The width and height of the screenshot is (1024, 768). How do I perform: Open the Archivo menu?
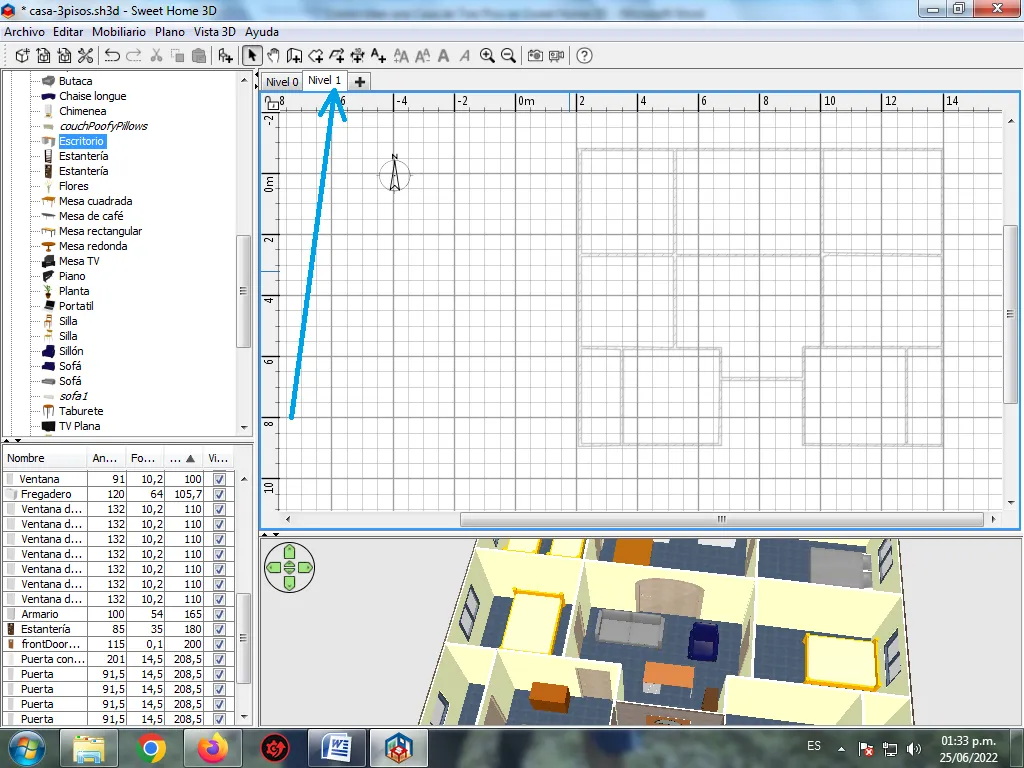[24, 32]
